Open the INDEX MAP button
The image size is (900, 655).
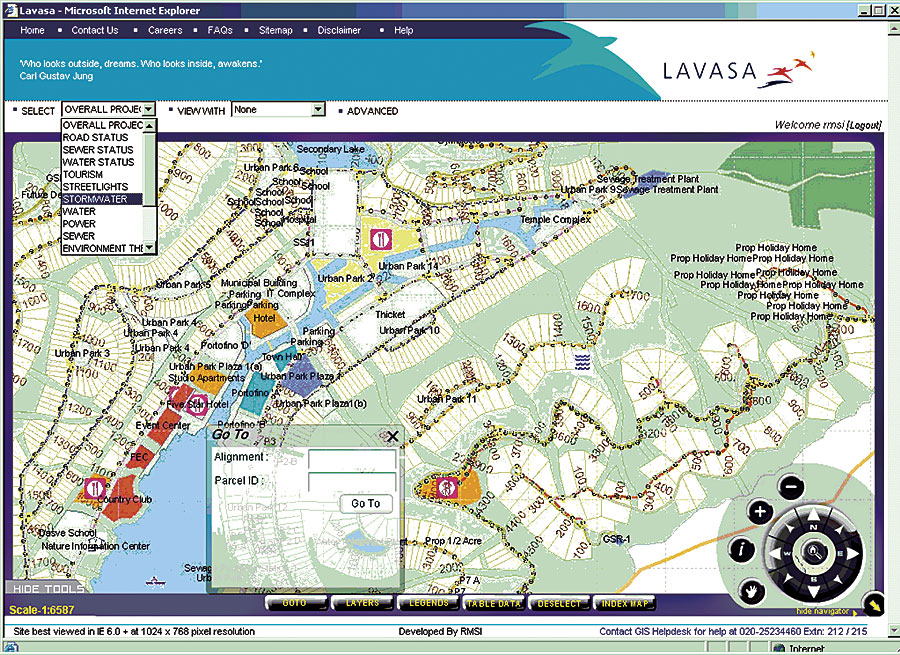click(625, 603)
